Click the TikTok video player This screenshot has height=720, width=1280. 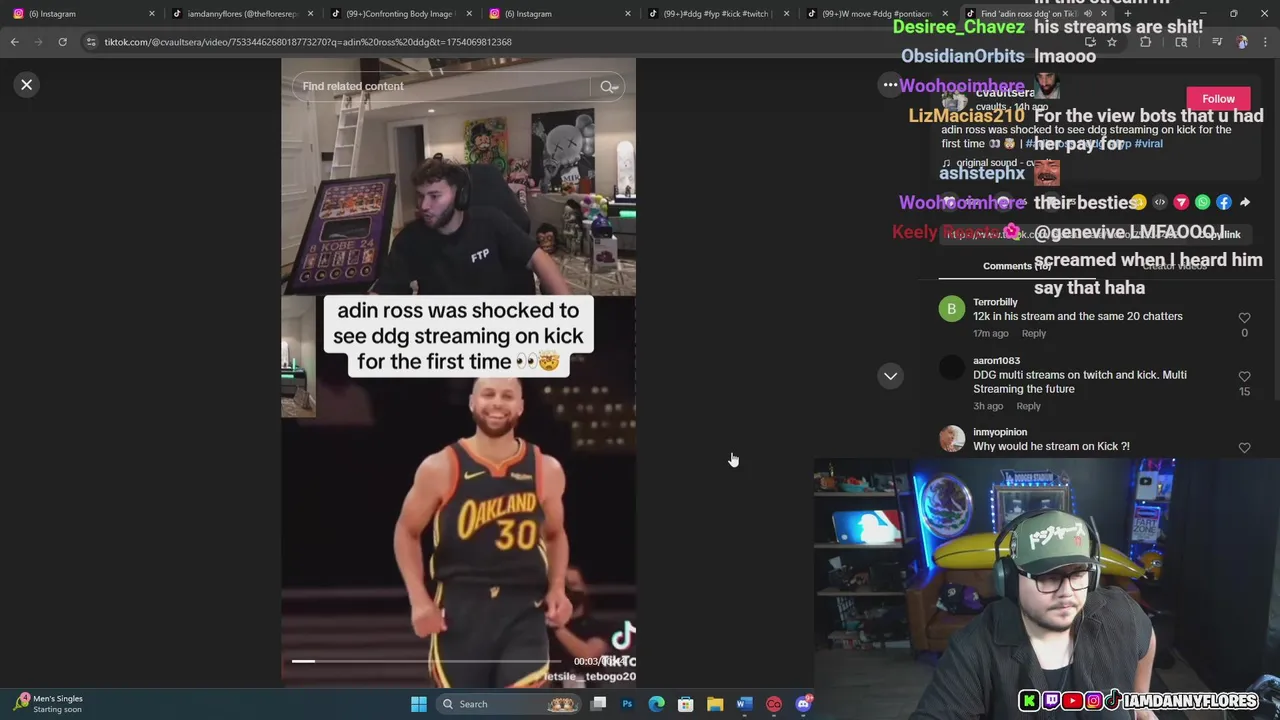[458, 372]
